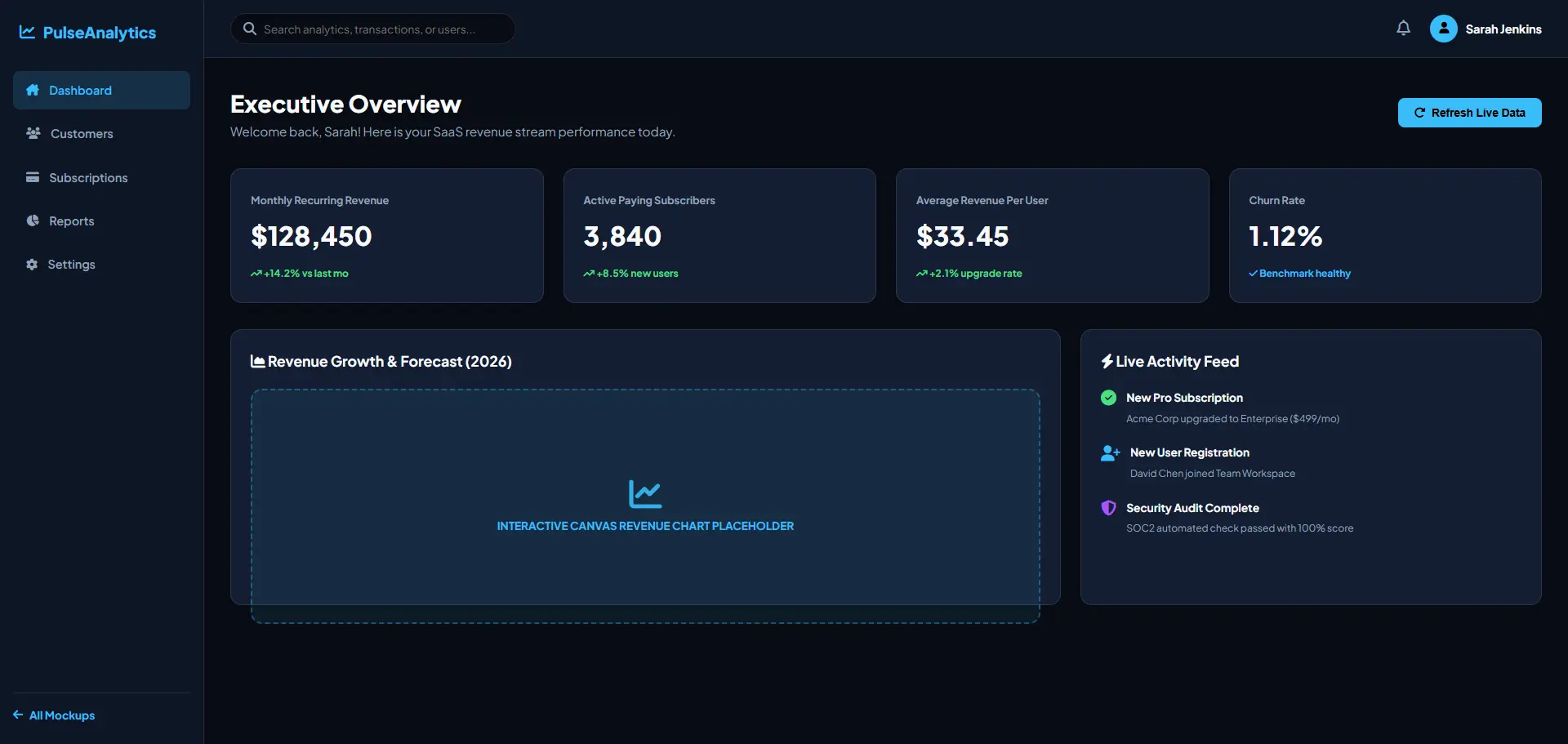Click New User Registration feed entry title
This screenshot has height=744, width=1568.
[x=1190, y=452]
